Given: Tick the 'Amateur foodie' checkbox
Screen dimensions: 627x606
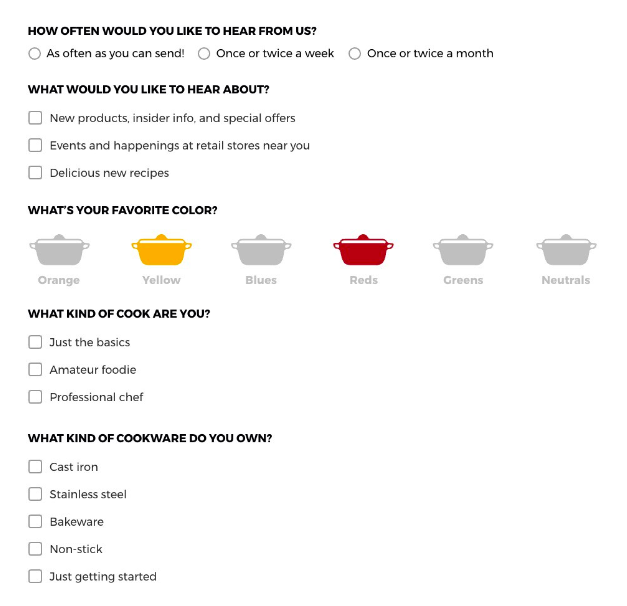Looking at the screenshot, I should tap(35, 370).
